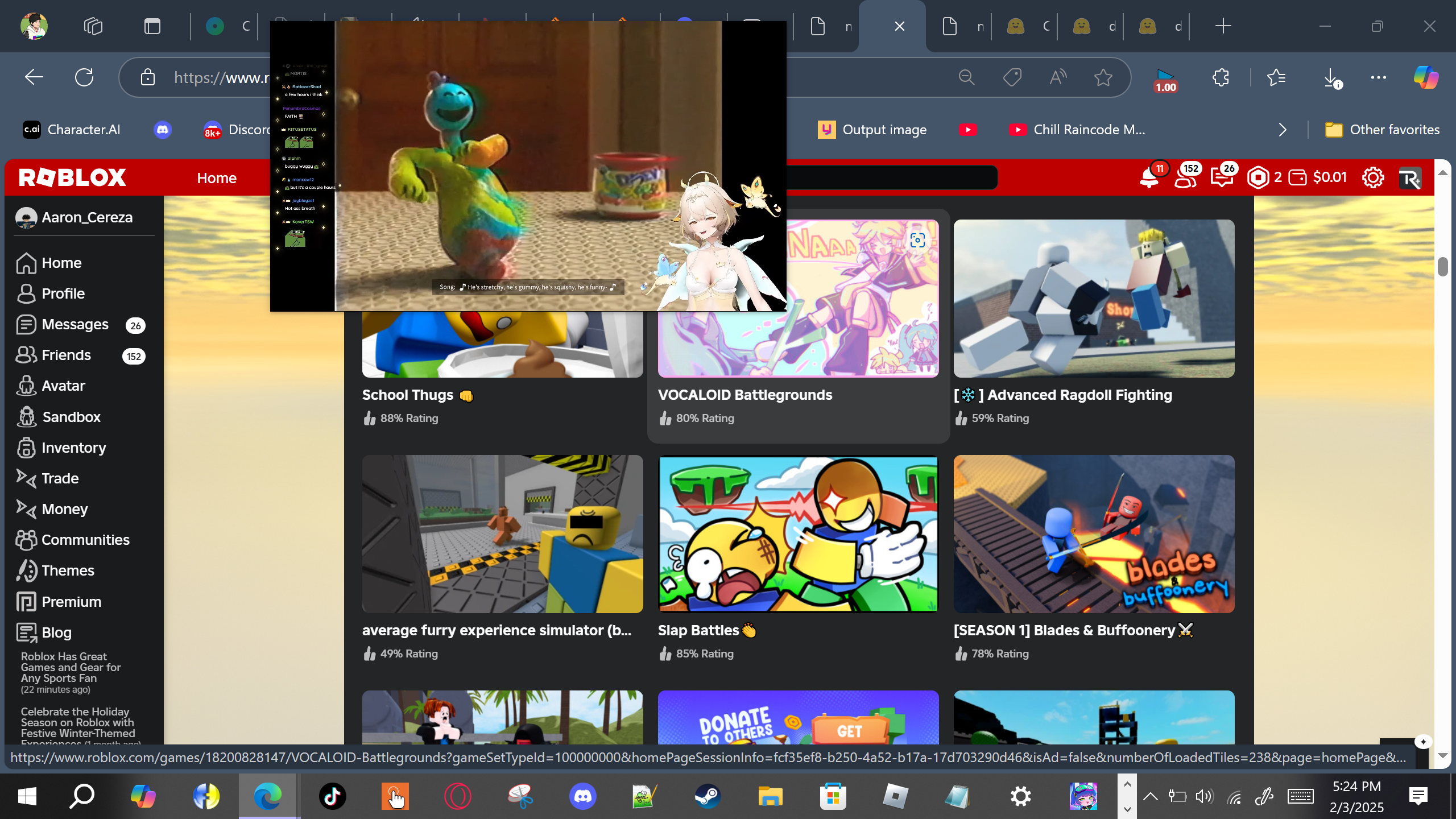Screen dimensions: 1456x819
Task: Click the RoPro extension icon in header
Action: coord(1410,179)
